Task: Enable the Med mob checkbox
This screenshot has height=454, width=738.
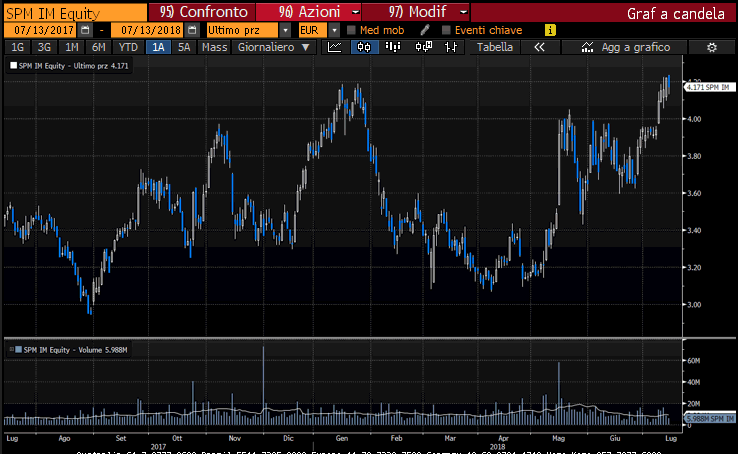Action: pos(350,30)
